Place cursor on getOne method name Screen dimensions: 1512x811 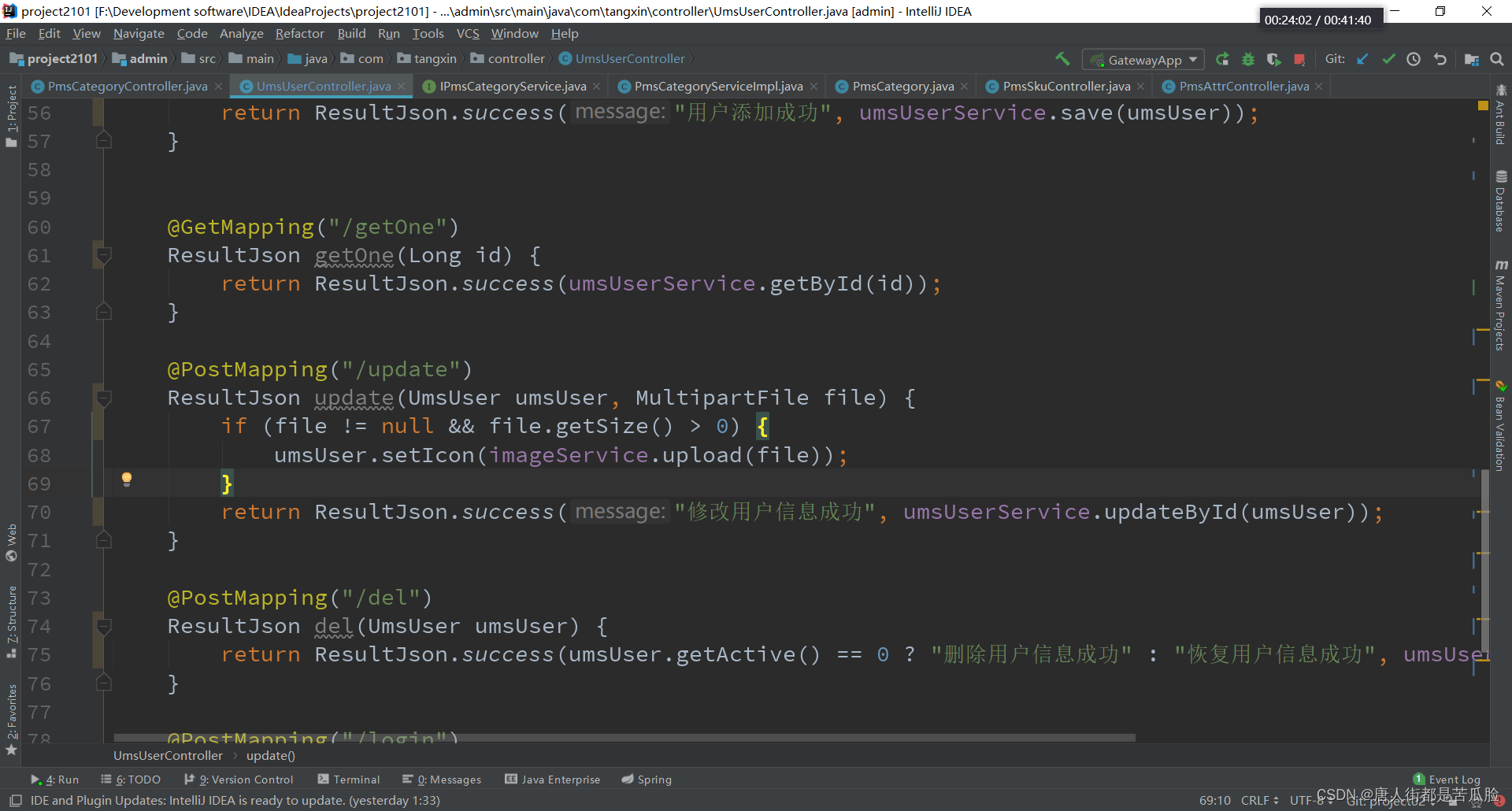354,255
